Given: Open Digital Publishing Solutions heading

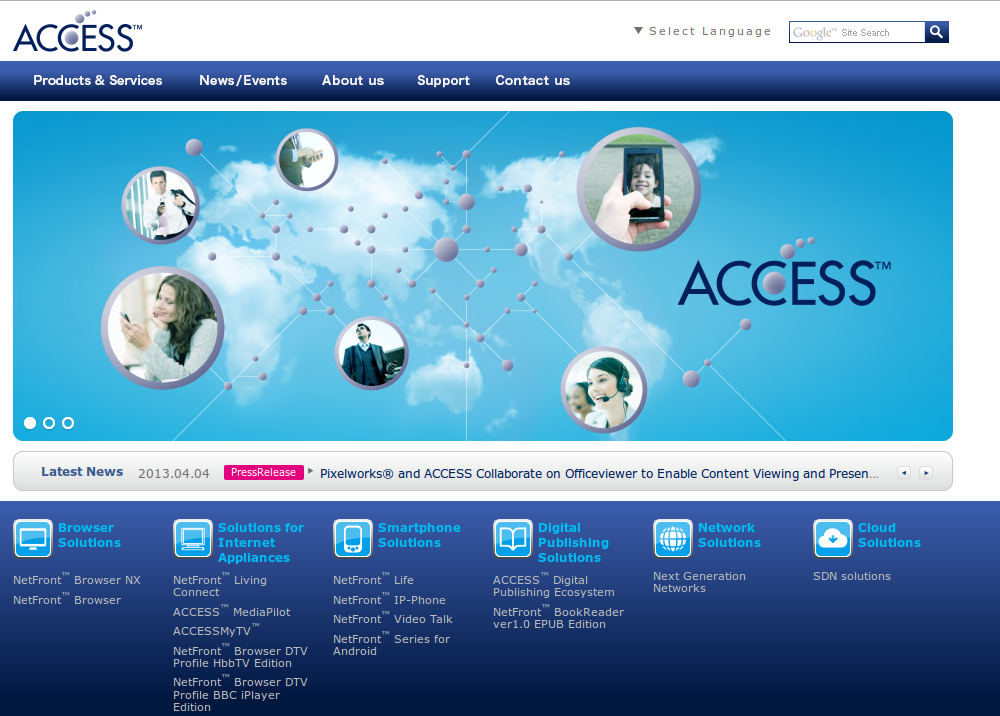Looking at the screenshot, I should [573, 543].
